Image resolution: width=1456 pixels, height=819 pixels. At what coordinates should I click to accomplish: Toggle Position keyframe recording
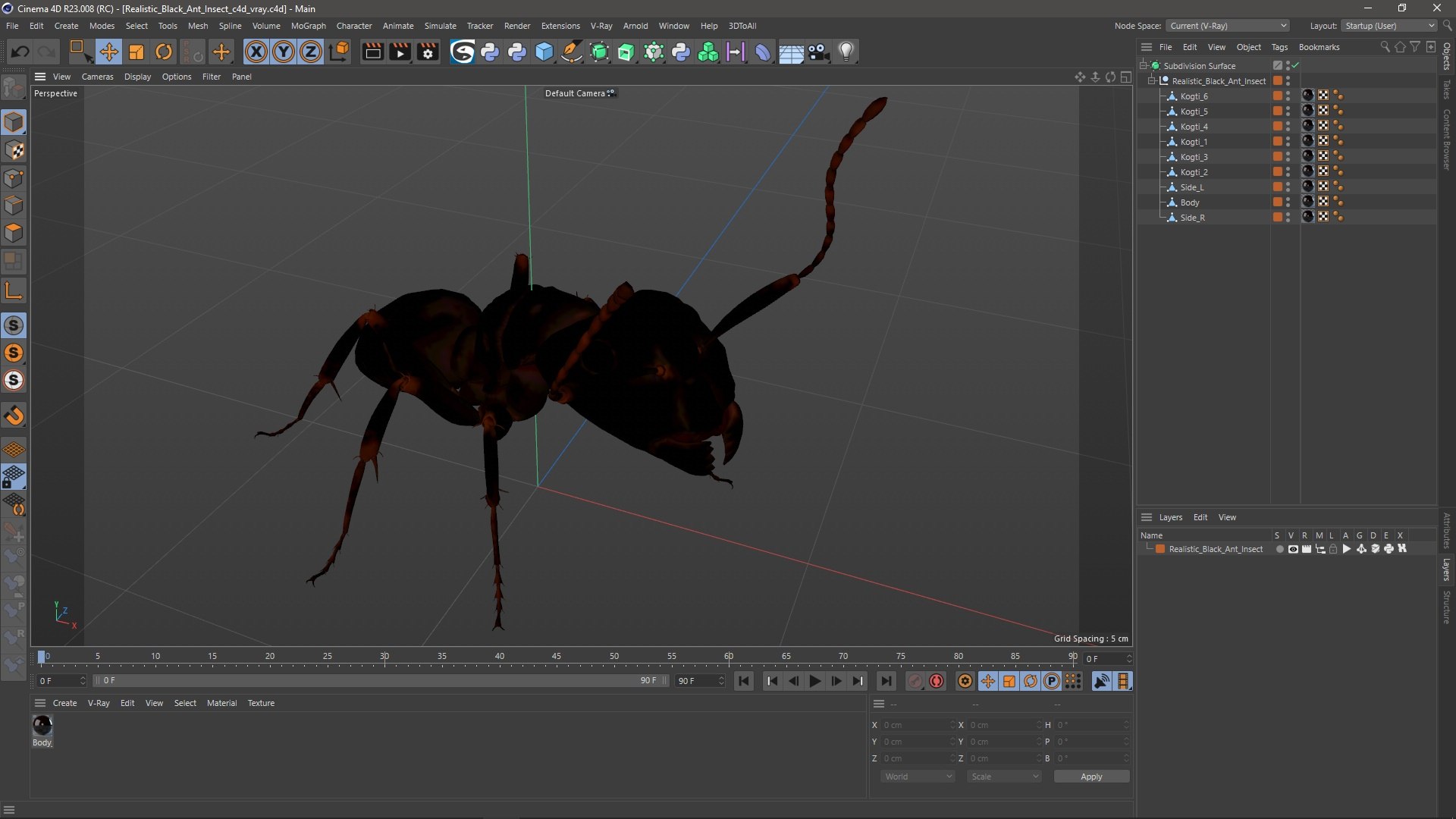988,681
